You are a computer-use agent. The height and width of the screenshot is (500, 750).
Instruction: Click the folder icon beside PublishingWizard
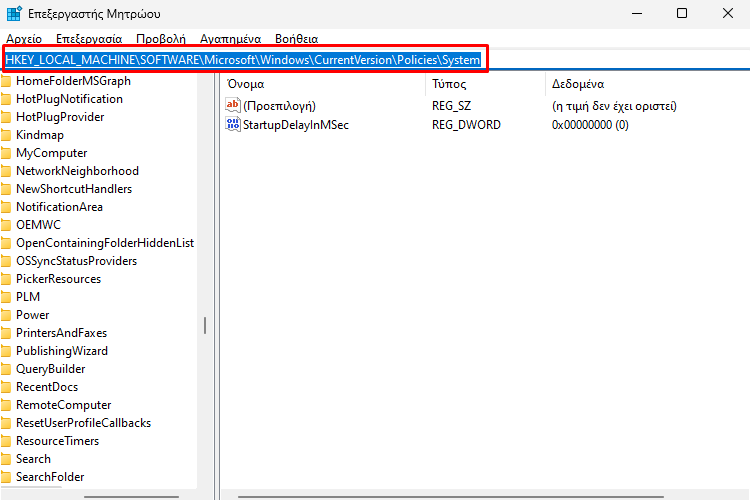[6, 351]
